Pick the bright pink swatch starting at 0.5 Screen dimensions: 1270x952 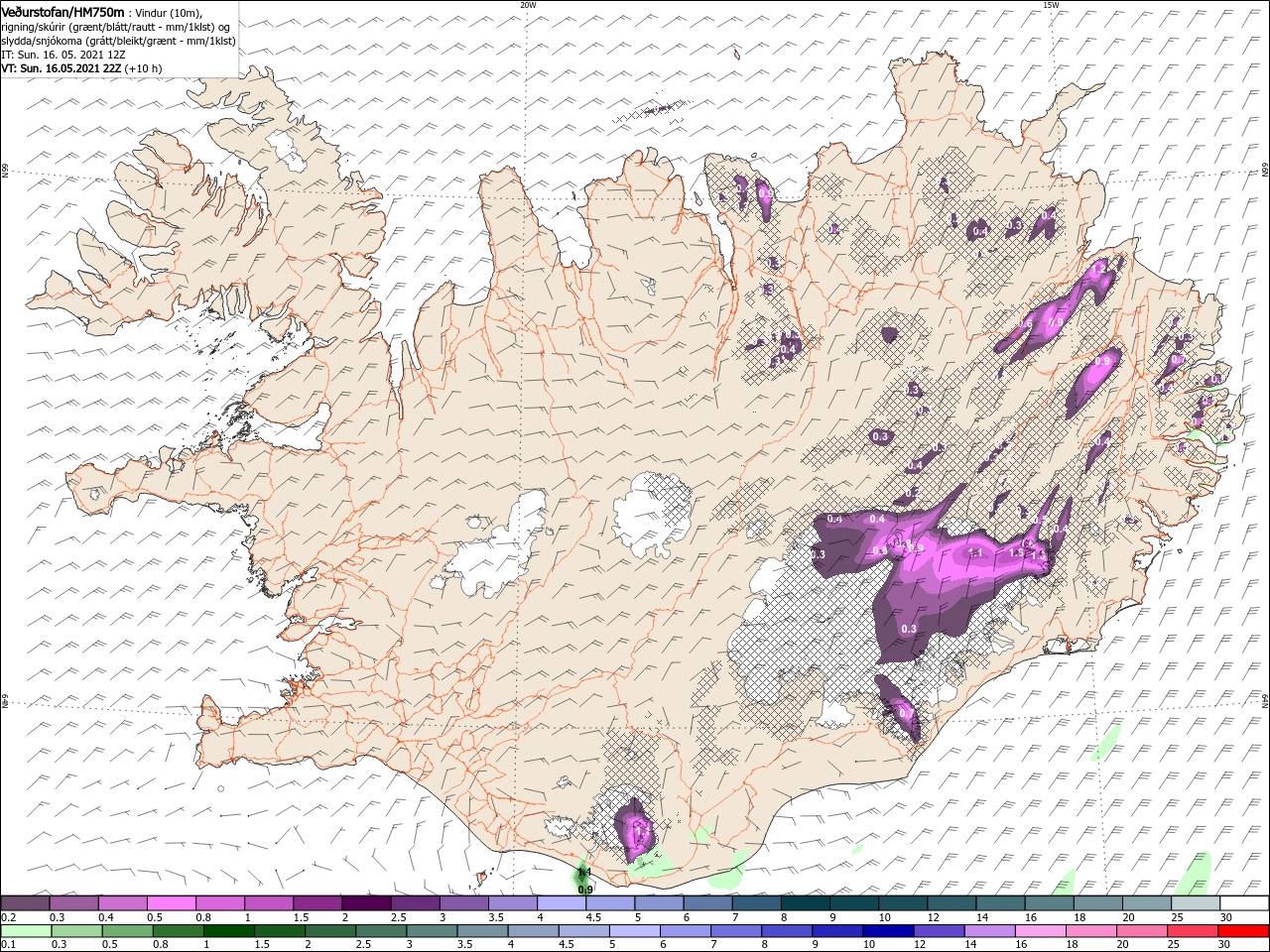pos(171,903)
